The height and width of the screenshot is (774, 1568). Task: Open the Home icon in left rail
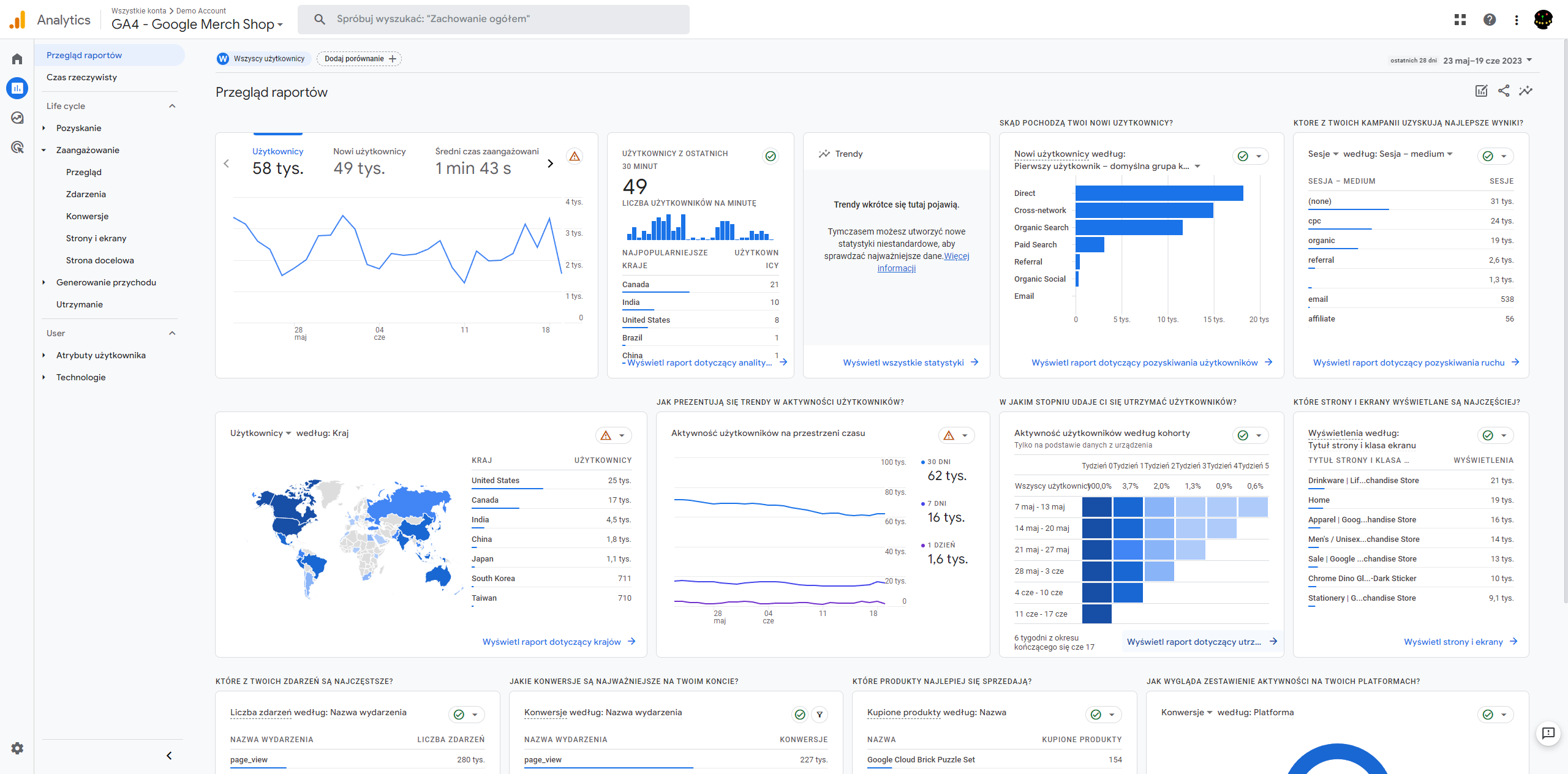pyautogui.click(x=17, y=59)
